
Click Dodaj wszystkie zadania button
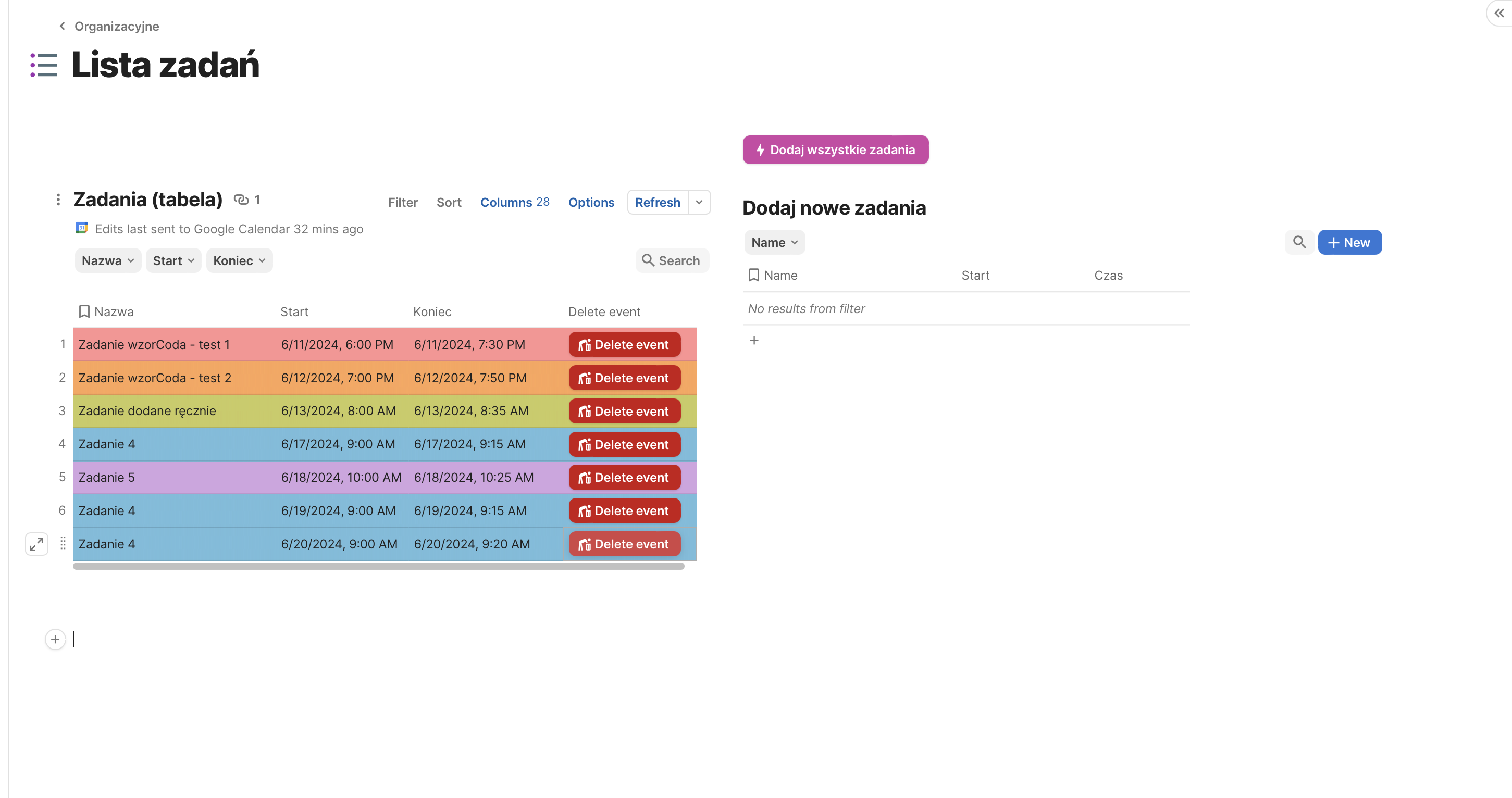coord(835,149)
